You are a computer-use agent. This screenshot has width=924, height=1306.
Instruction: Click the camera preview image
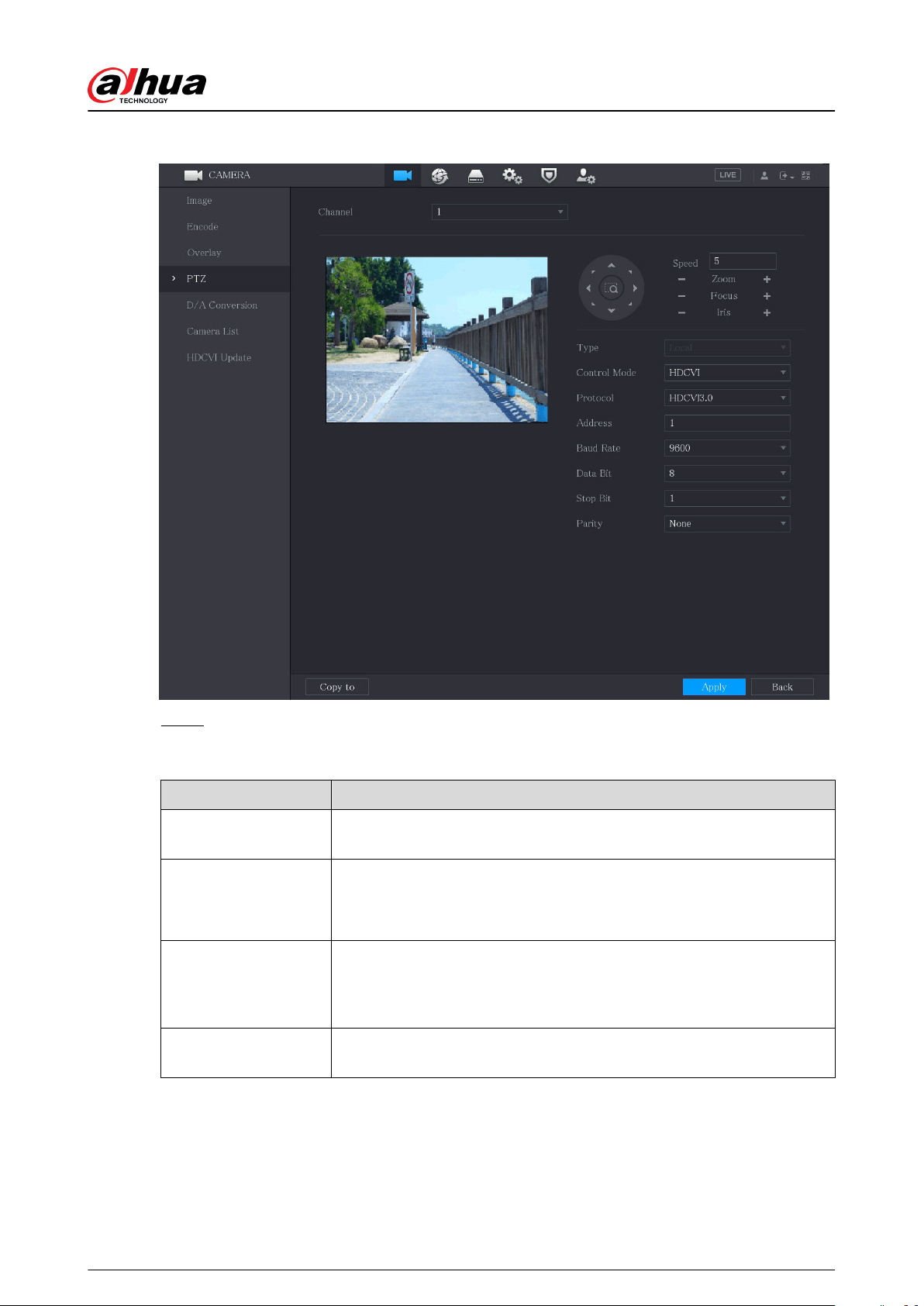coord(437,339)
